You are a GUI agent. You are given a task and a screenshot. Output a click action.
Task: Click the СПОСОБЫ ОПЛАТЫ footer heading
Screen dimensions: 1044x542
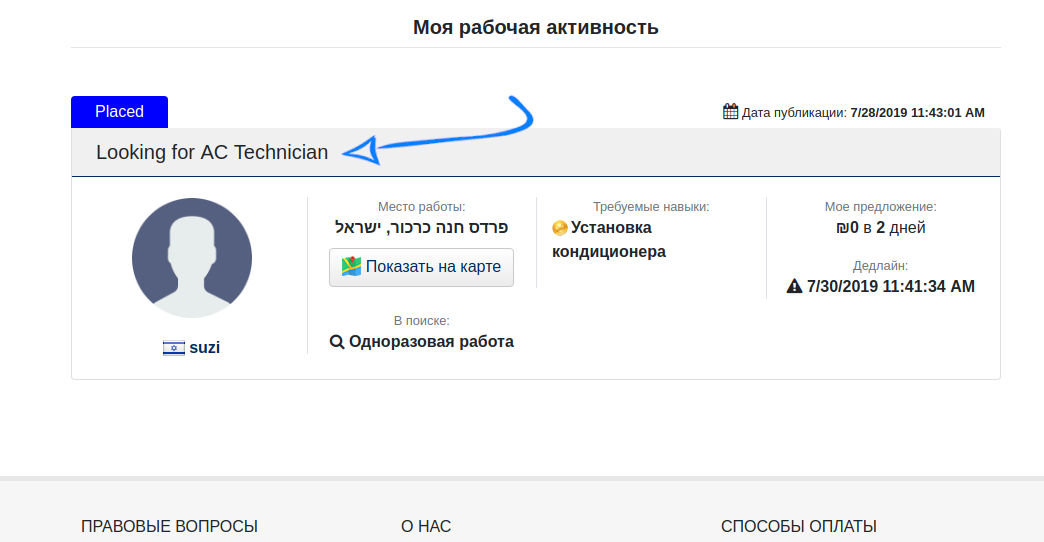click(798, 526)
